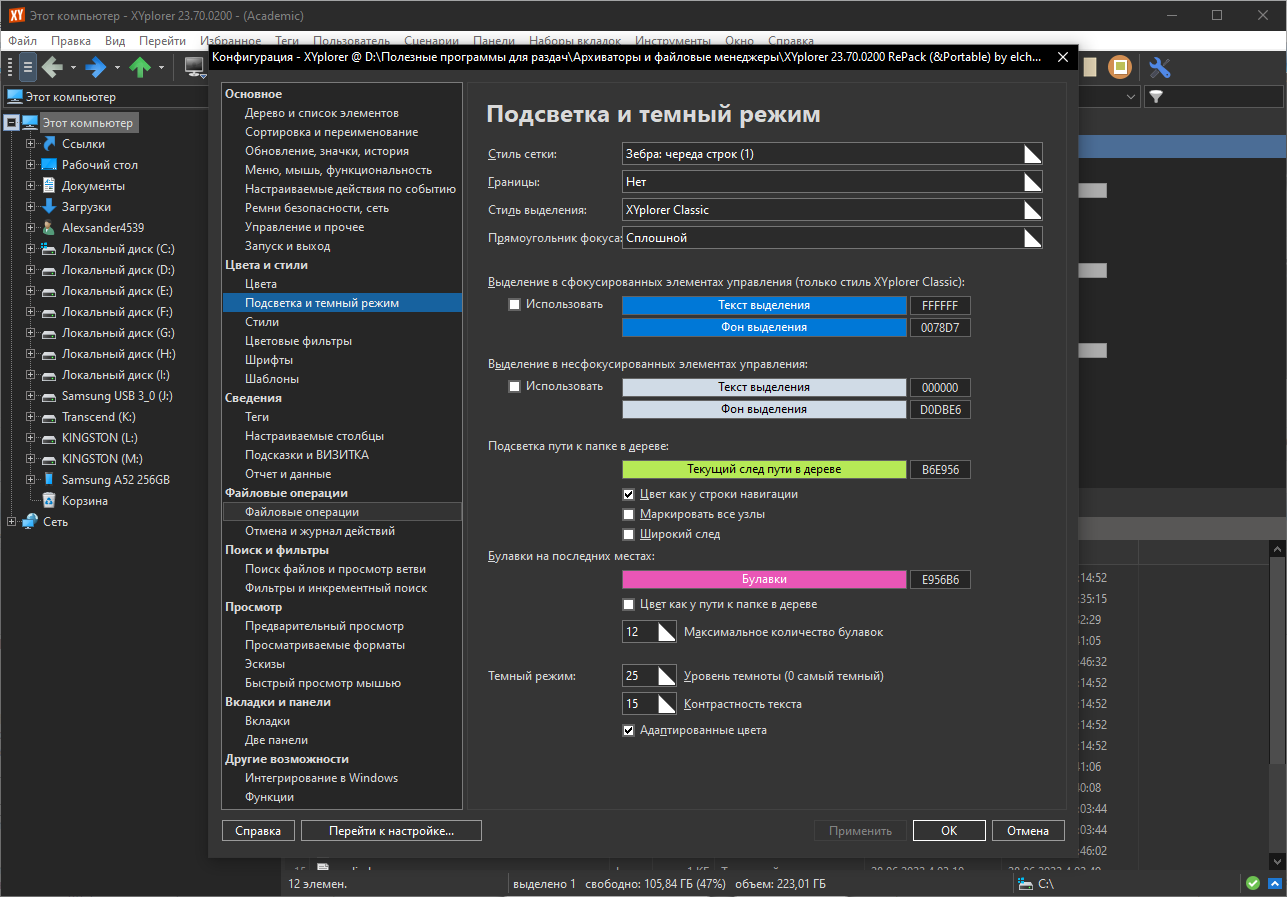Screen dimensions: 1287x897
Task: Check Маркировать все узлы
Action: coord(628,514)
